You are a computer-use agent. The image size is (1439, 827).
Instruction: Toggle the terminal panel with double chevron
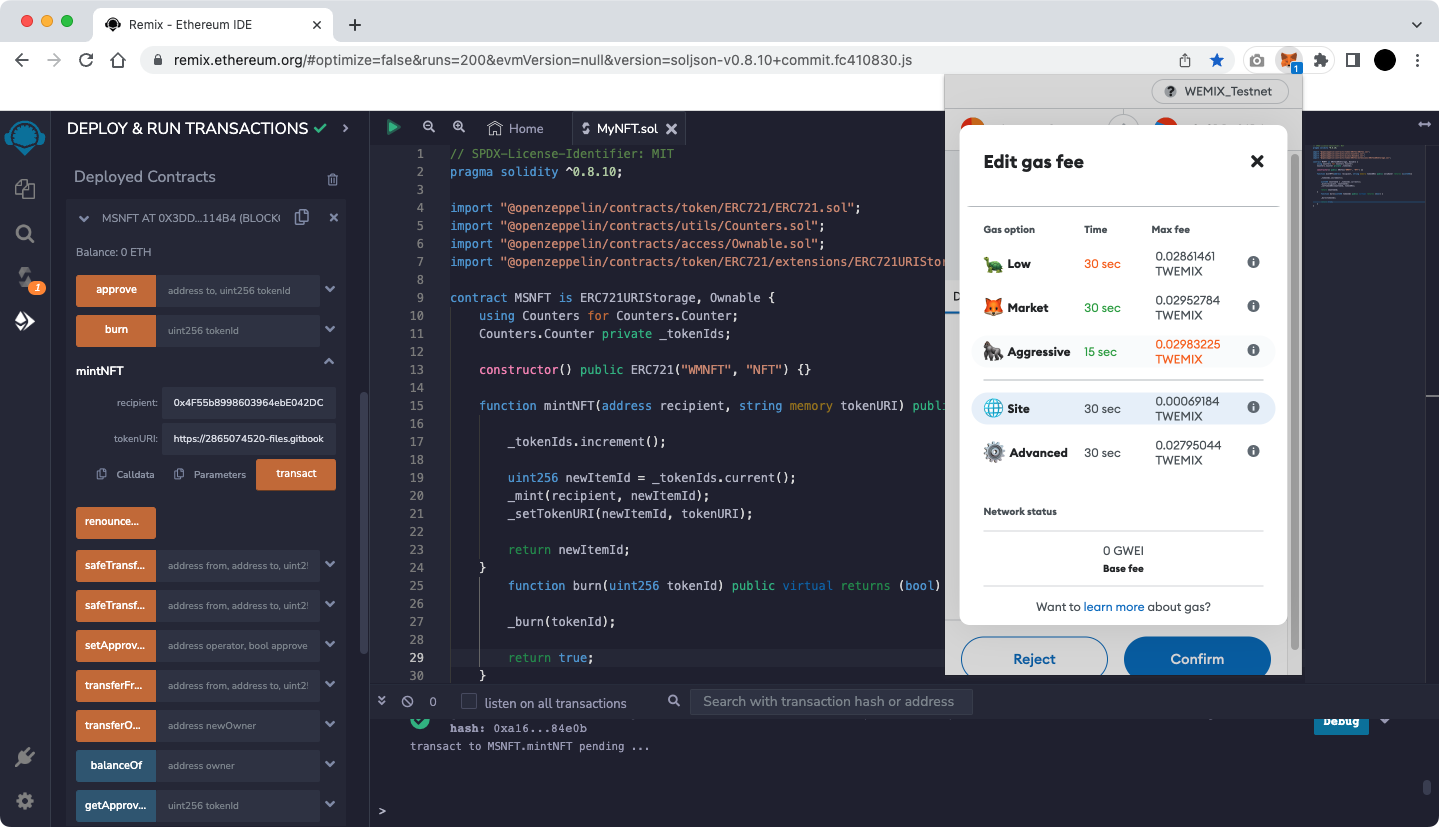[x=382, y=701]
